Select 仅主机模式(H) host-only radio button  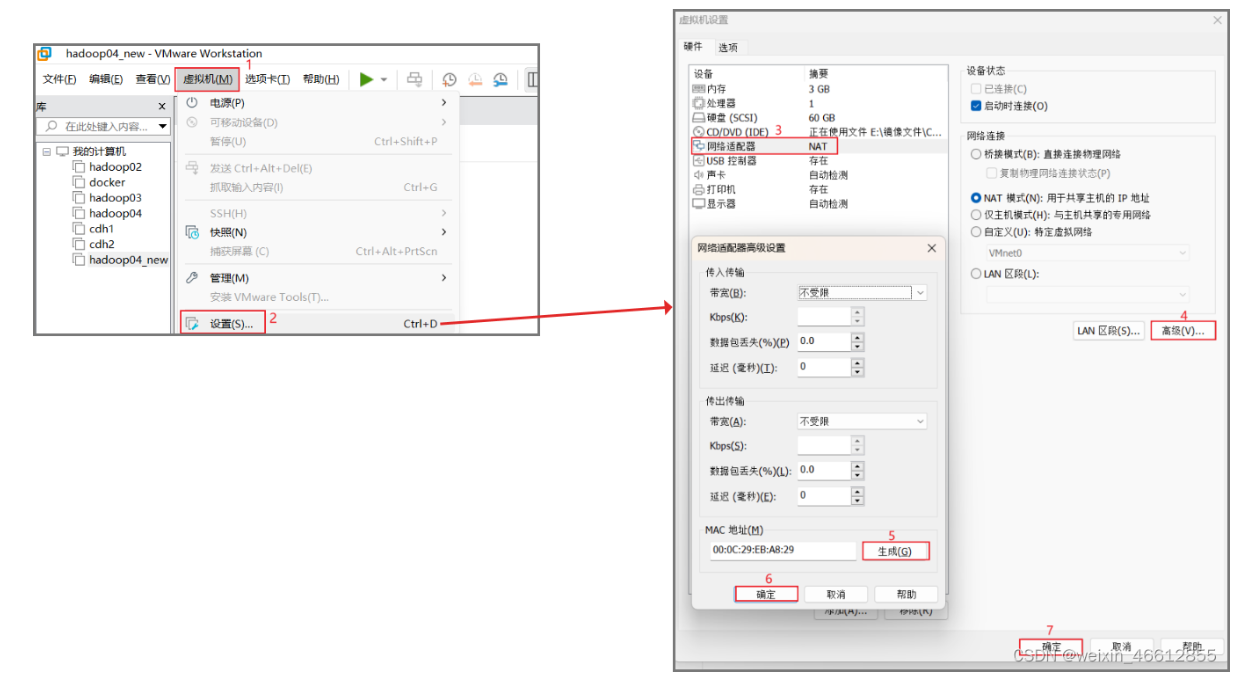pos(976,214)
